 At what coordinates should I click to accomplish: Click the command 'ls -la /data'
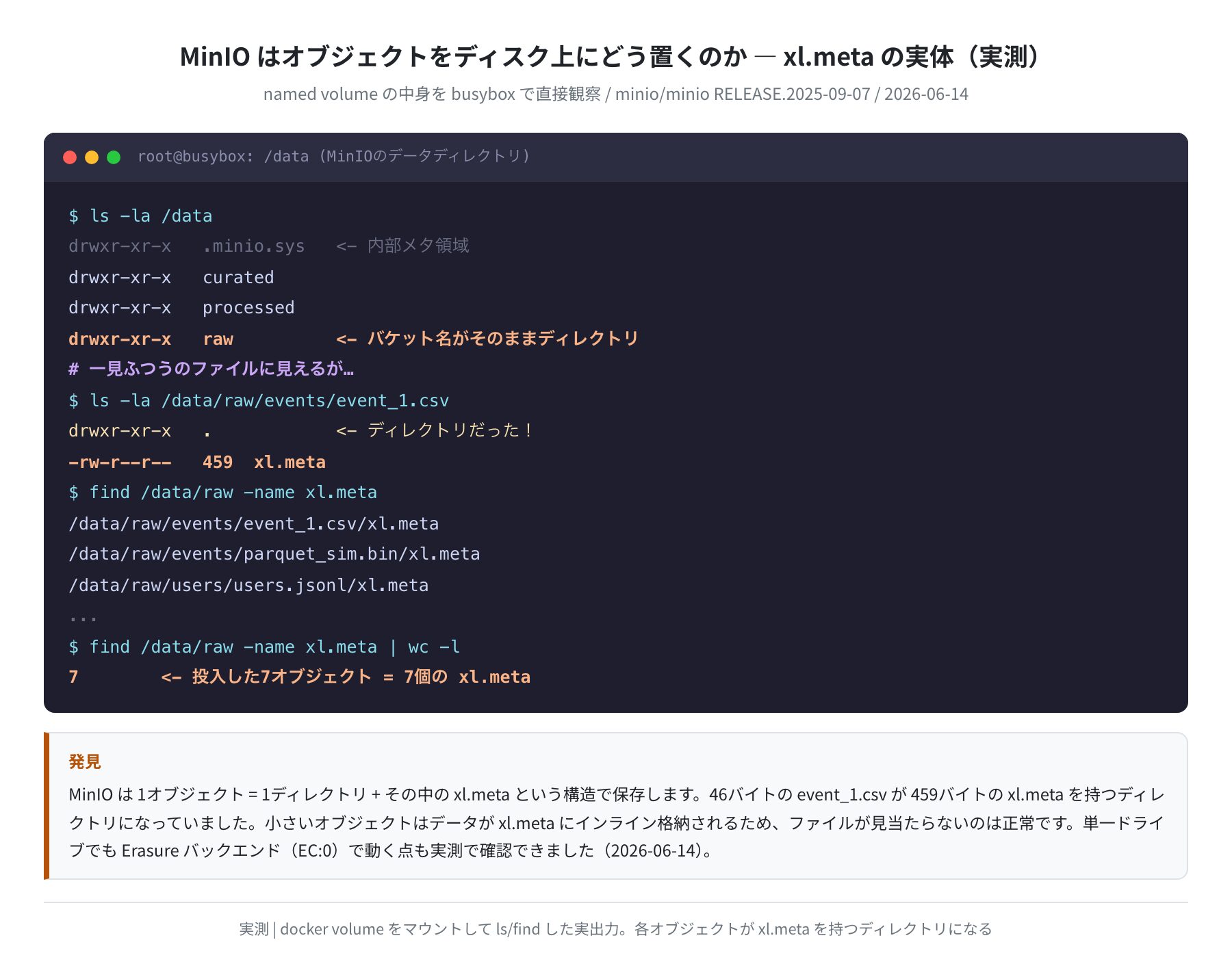coord(140,216)
